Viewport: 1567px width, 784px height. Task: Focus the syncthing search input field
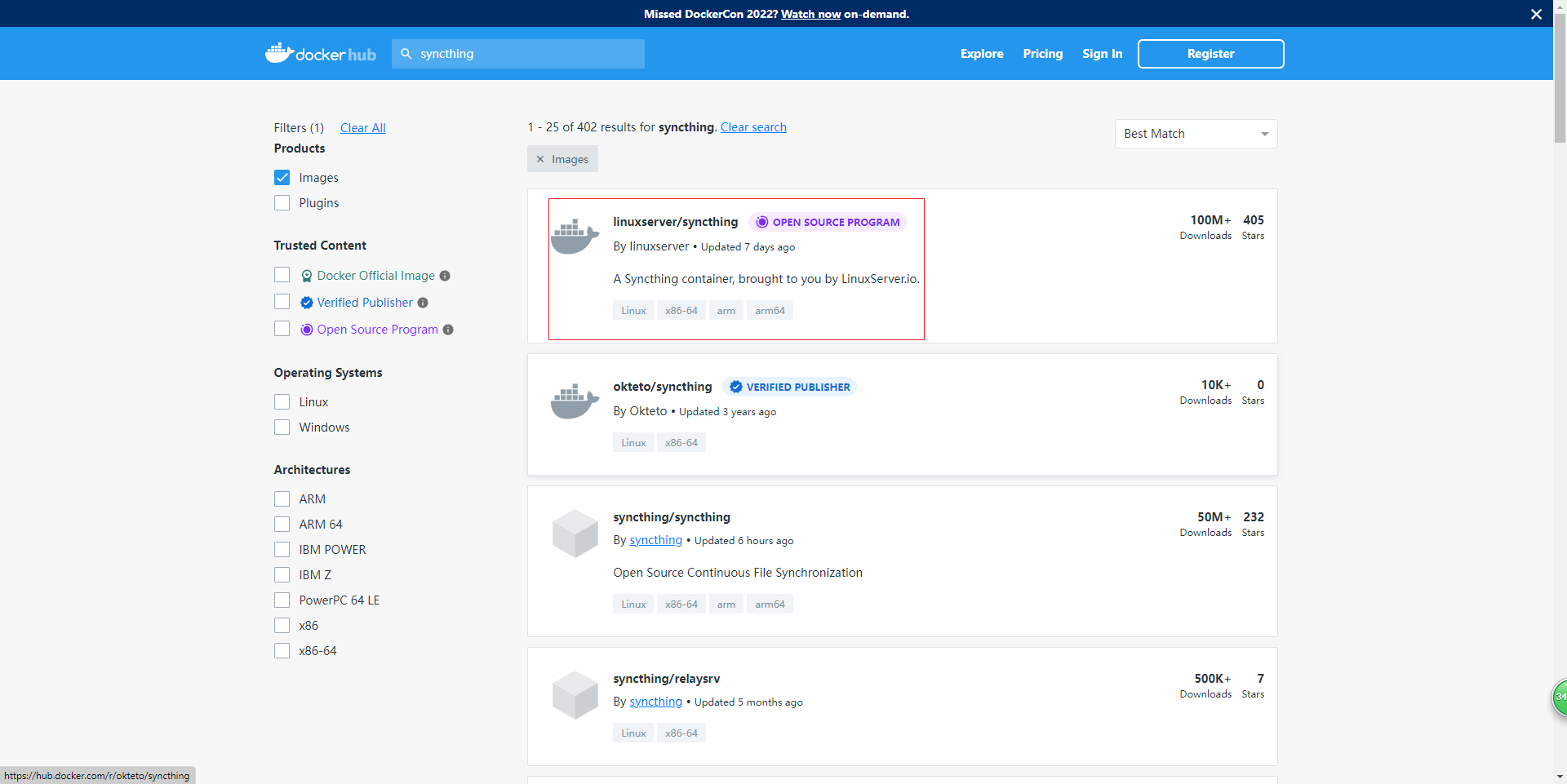[x=518, y=54]
